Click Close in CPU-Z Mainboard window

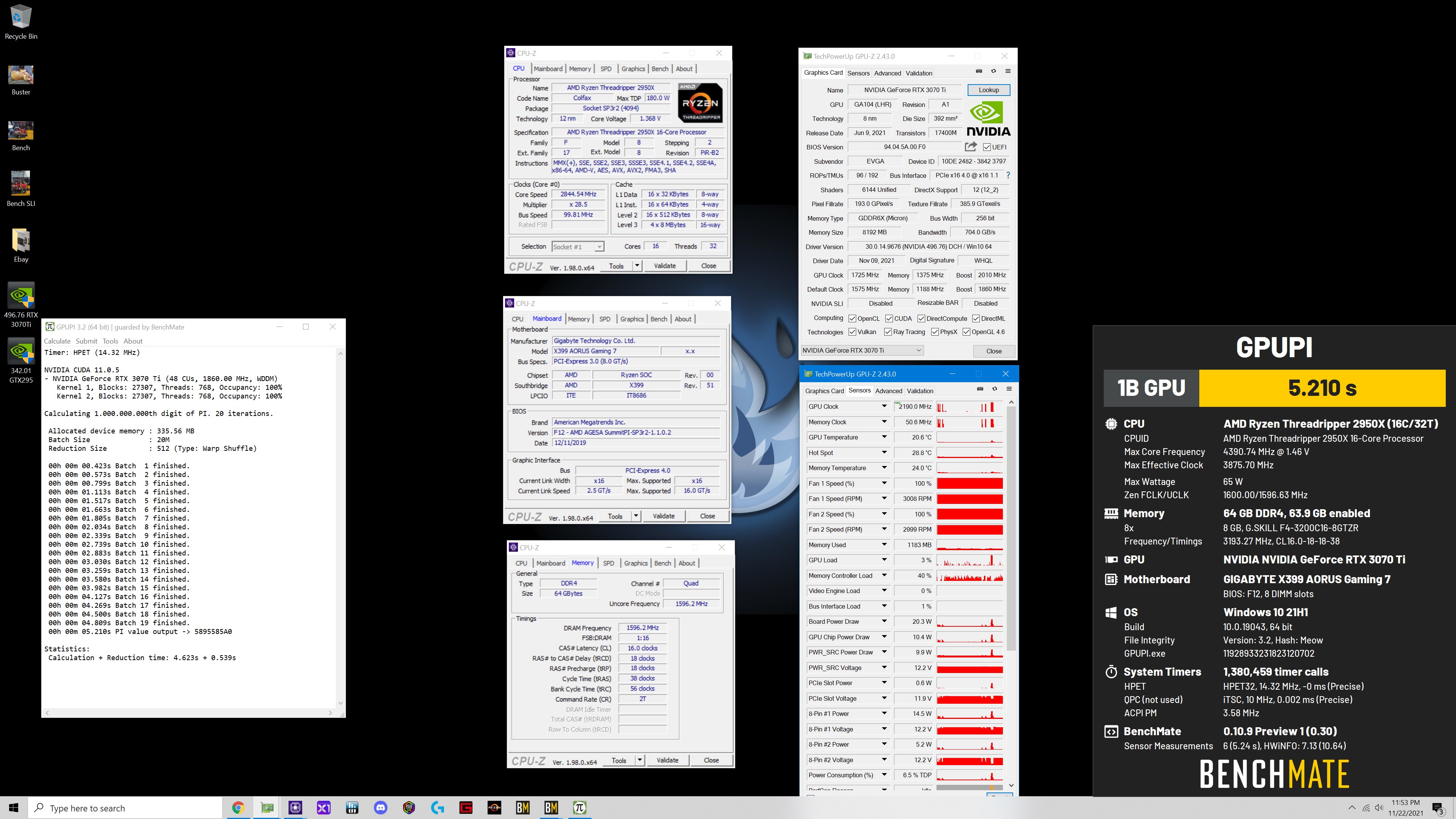click(x=708, y=516)
